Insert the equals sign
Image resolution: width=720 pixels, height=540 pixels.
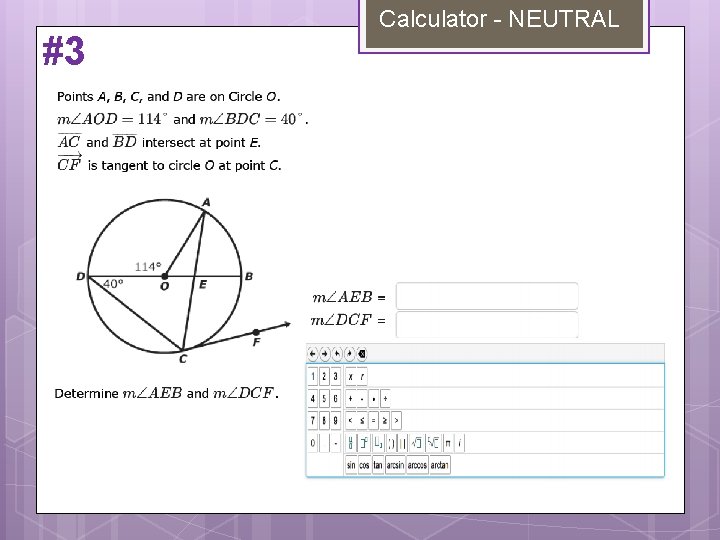(x=373, y=421)
